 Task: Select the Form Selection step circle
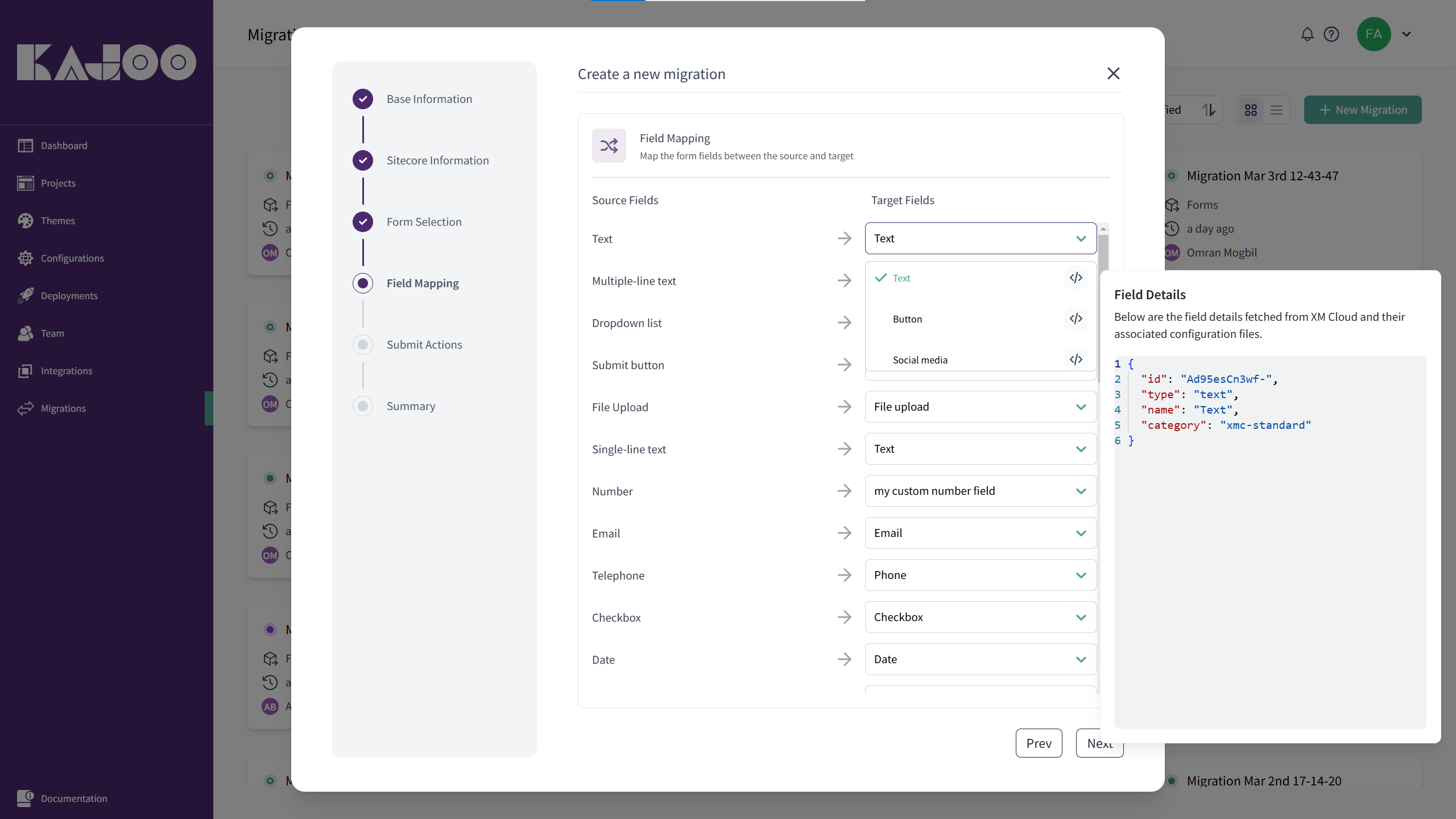pos(363,222)
